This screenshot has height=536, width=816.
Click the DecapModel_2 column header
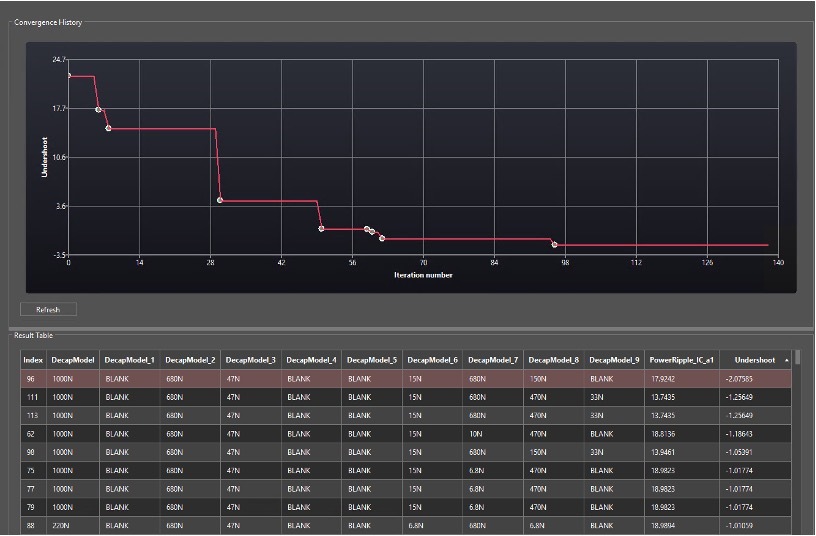[x=190, y=360]
